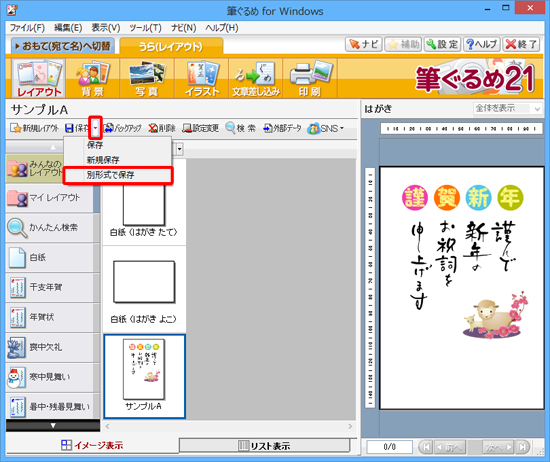
Task: Switch to リスト表示 view
Action: [x=265, y=446]
